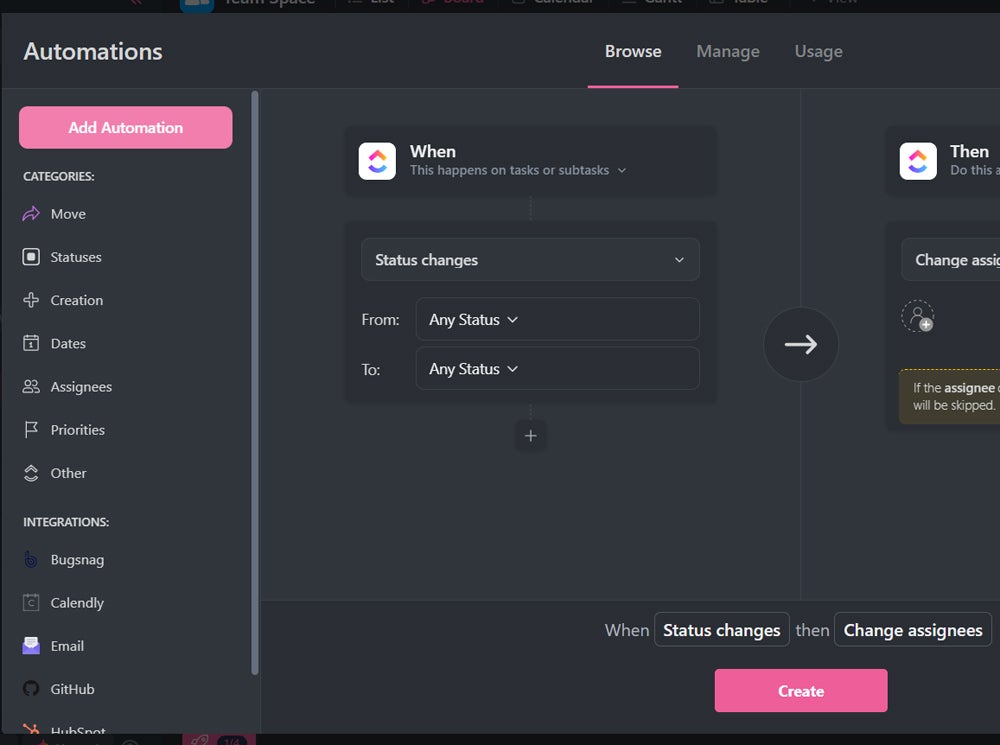Click the Dates category label
This screenshot has height=745, width=1000.
coord(68,343)
